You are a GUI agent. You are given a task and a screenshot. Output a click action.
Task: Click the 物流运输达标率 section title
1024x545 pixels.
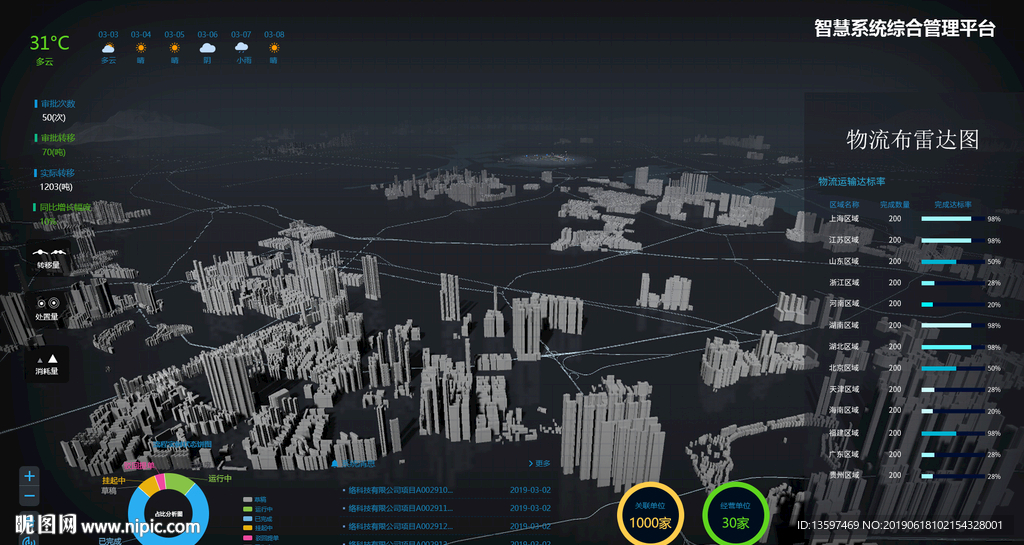click(852, 181)
